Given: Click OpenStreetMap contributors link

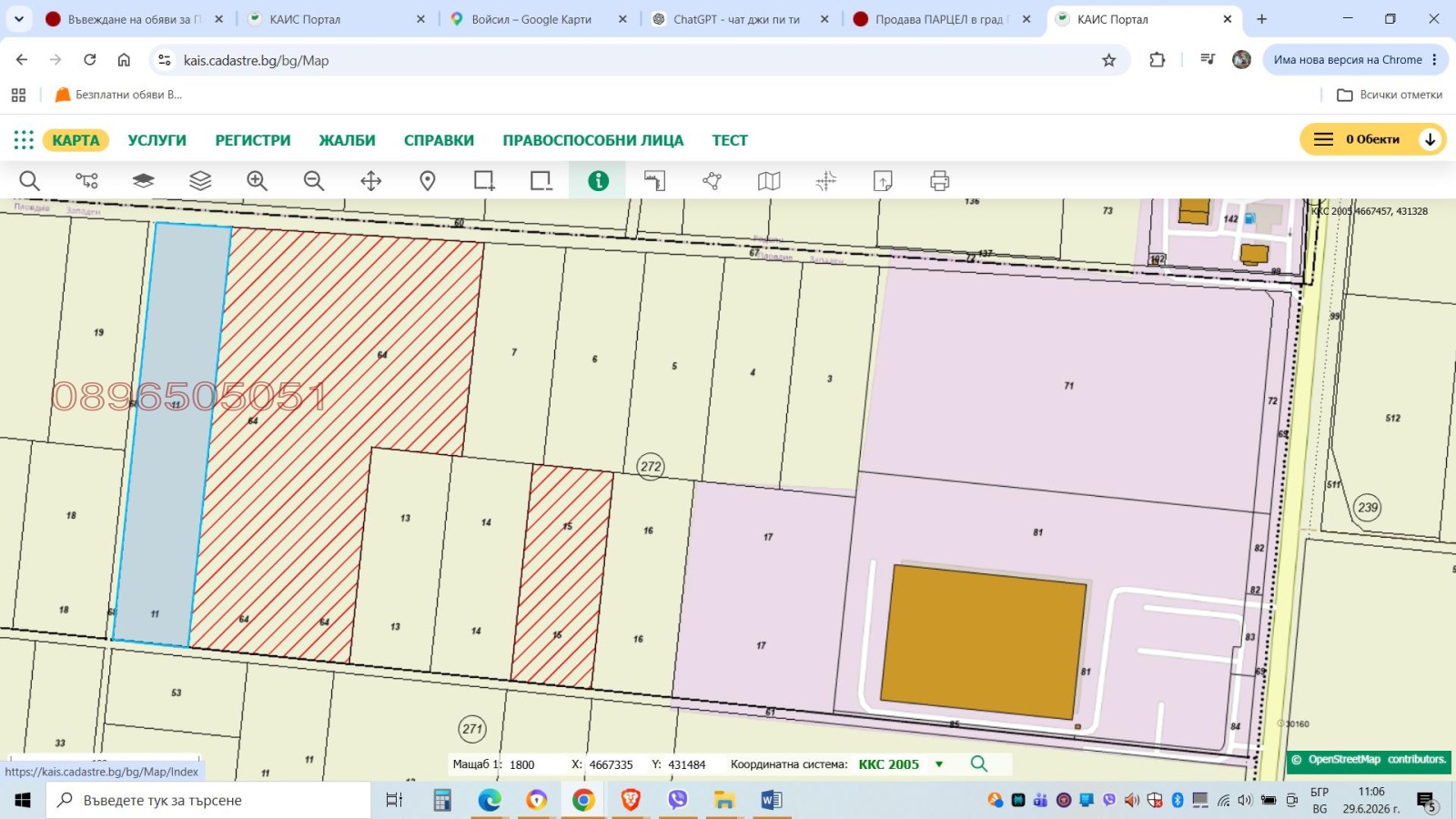Looking at the screenshot, I should click(1377, 759).
